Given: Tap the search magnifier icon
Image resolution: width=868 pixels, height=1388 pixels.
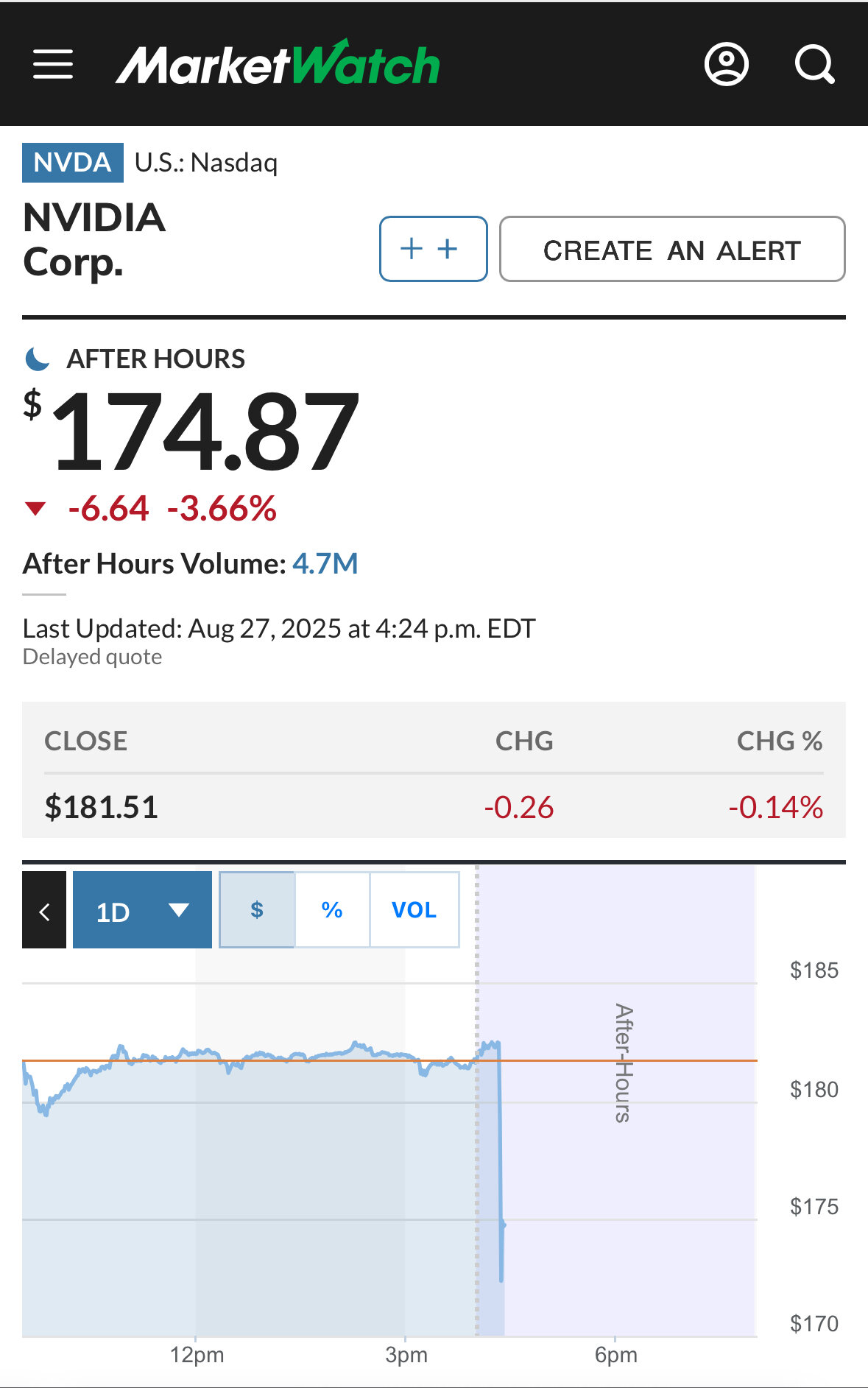Looking at the screenshot, I should tap(814, 65).
